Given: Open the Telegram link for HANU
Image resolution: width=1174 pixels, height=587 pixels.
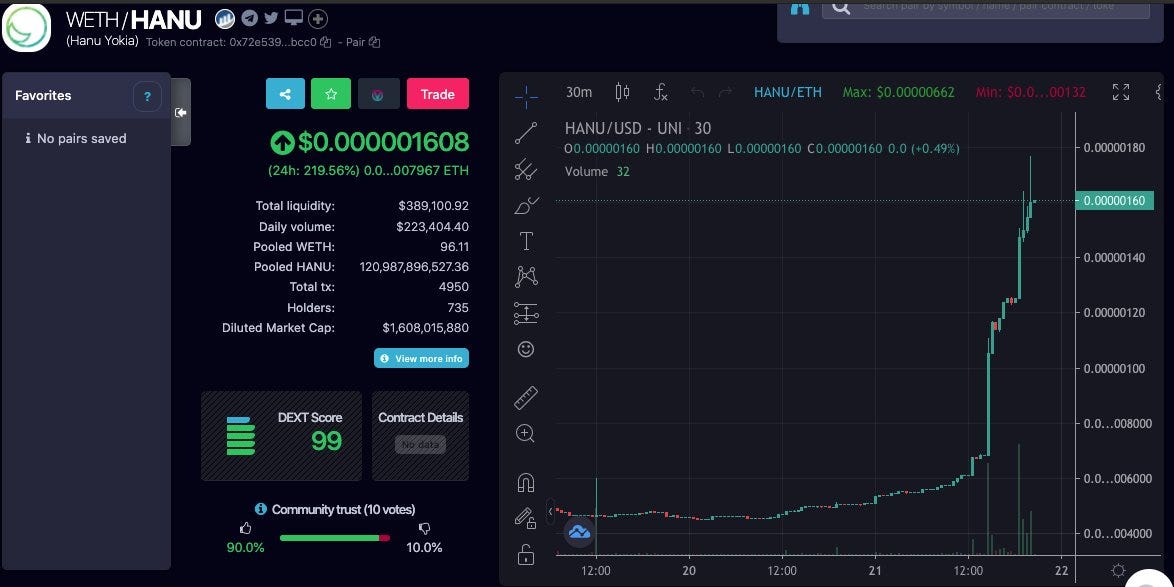Looking at the screenshot, I should tap(249, 19).
